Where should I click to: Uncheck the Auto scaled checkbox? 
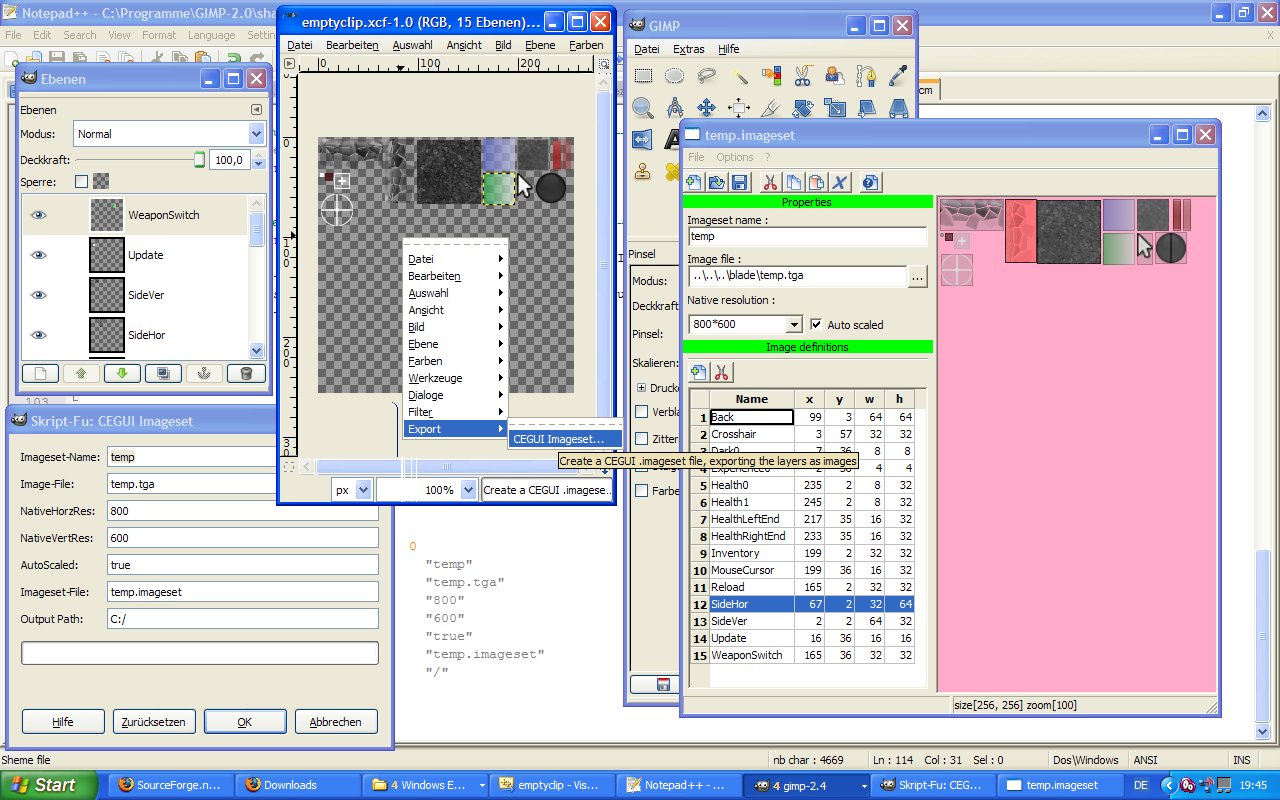[816, 325]
